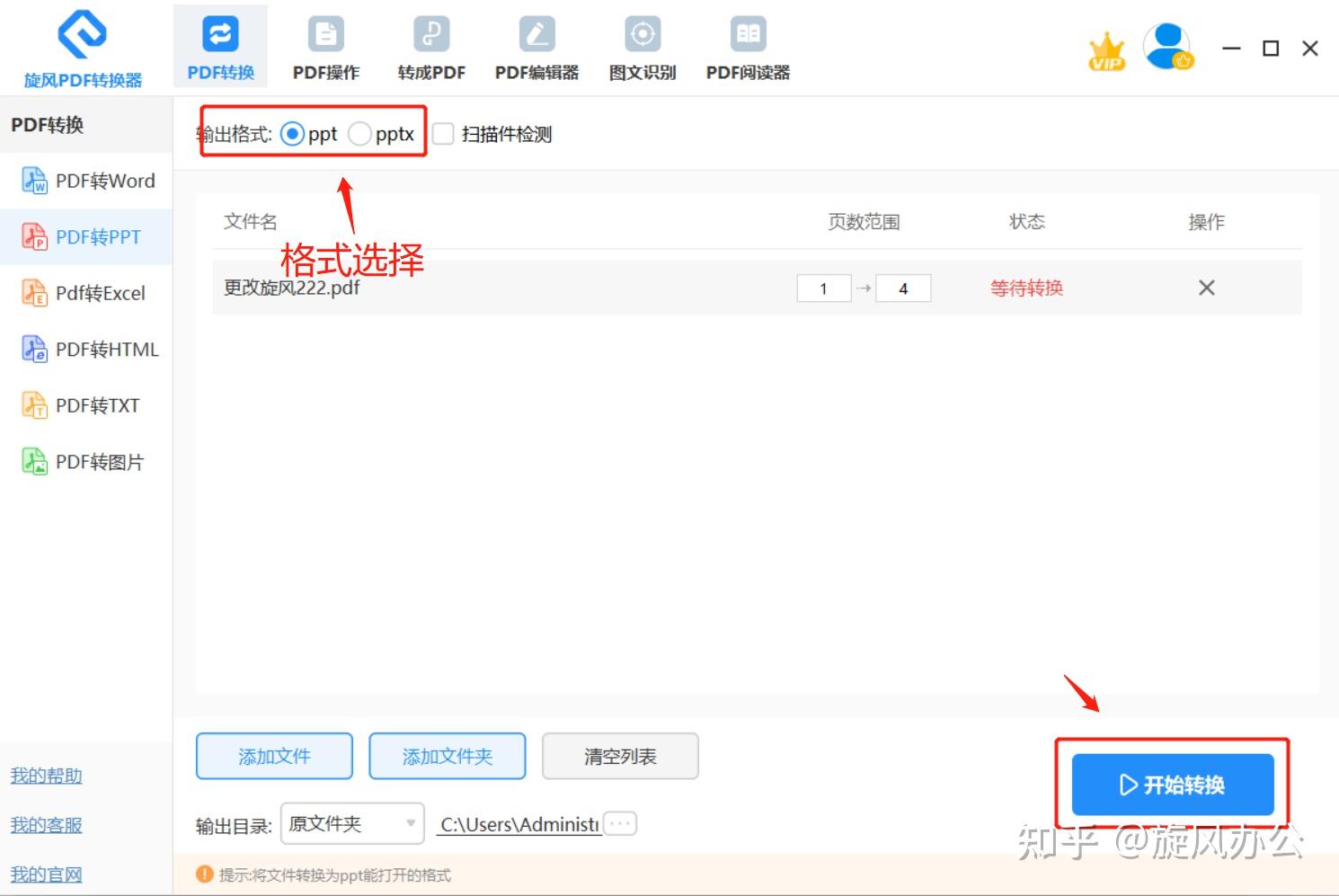Select PDF转Word in the sidebar

point(86,181)
